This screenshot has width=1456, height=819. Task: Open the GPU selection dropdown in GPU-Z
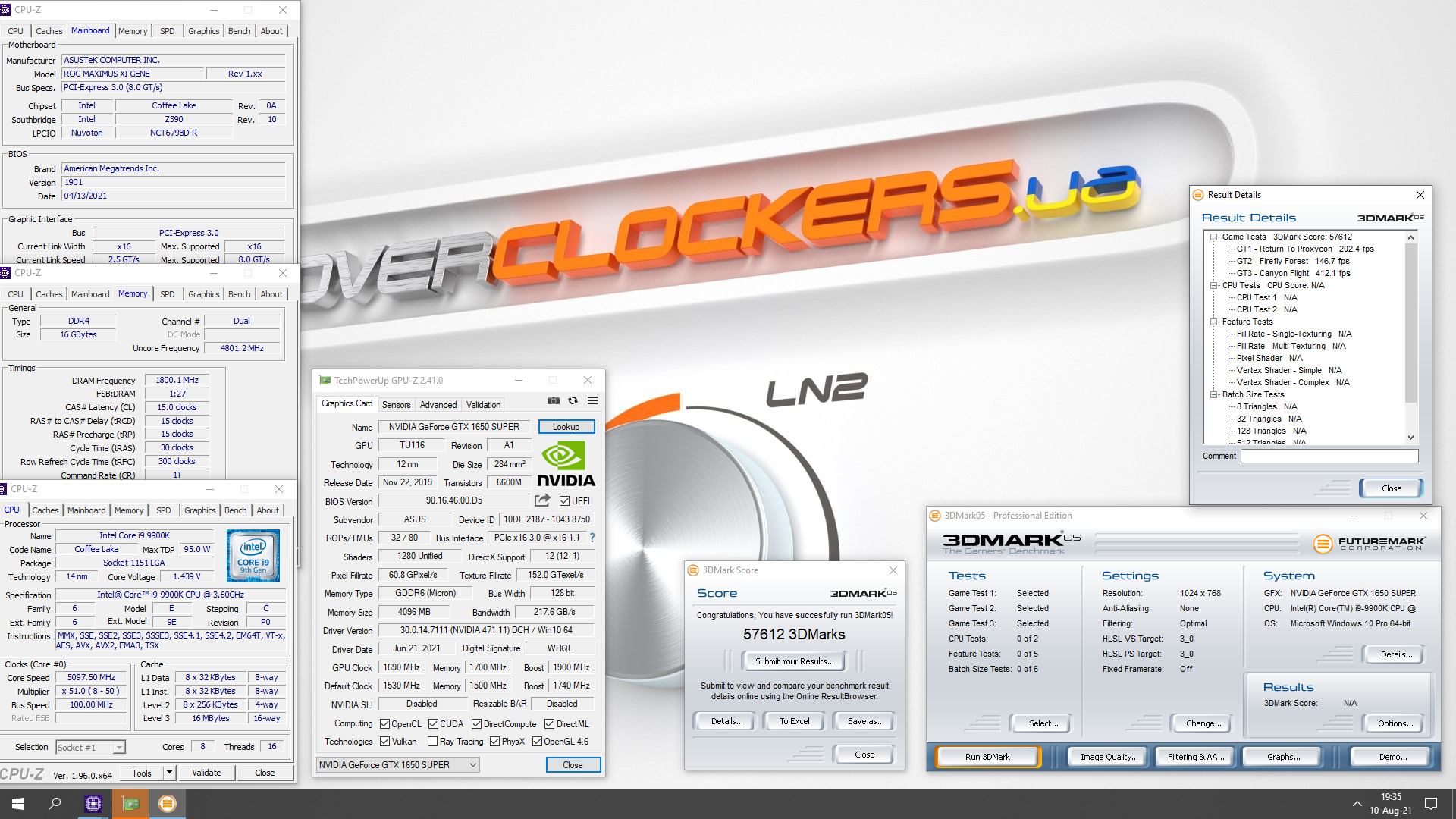[x=397, y=765]
